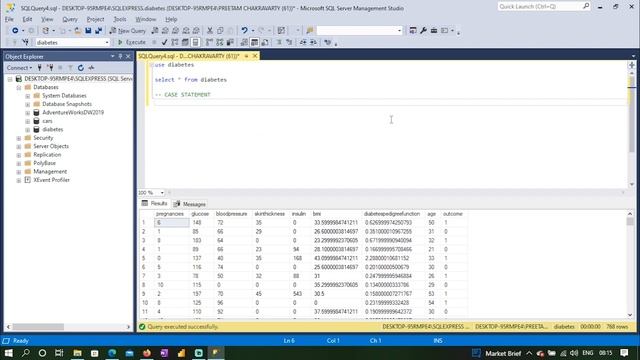Click the New Query toolbar button
640x360 pixels.
[127, 31]
